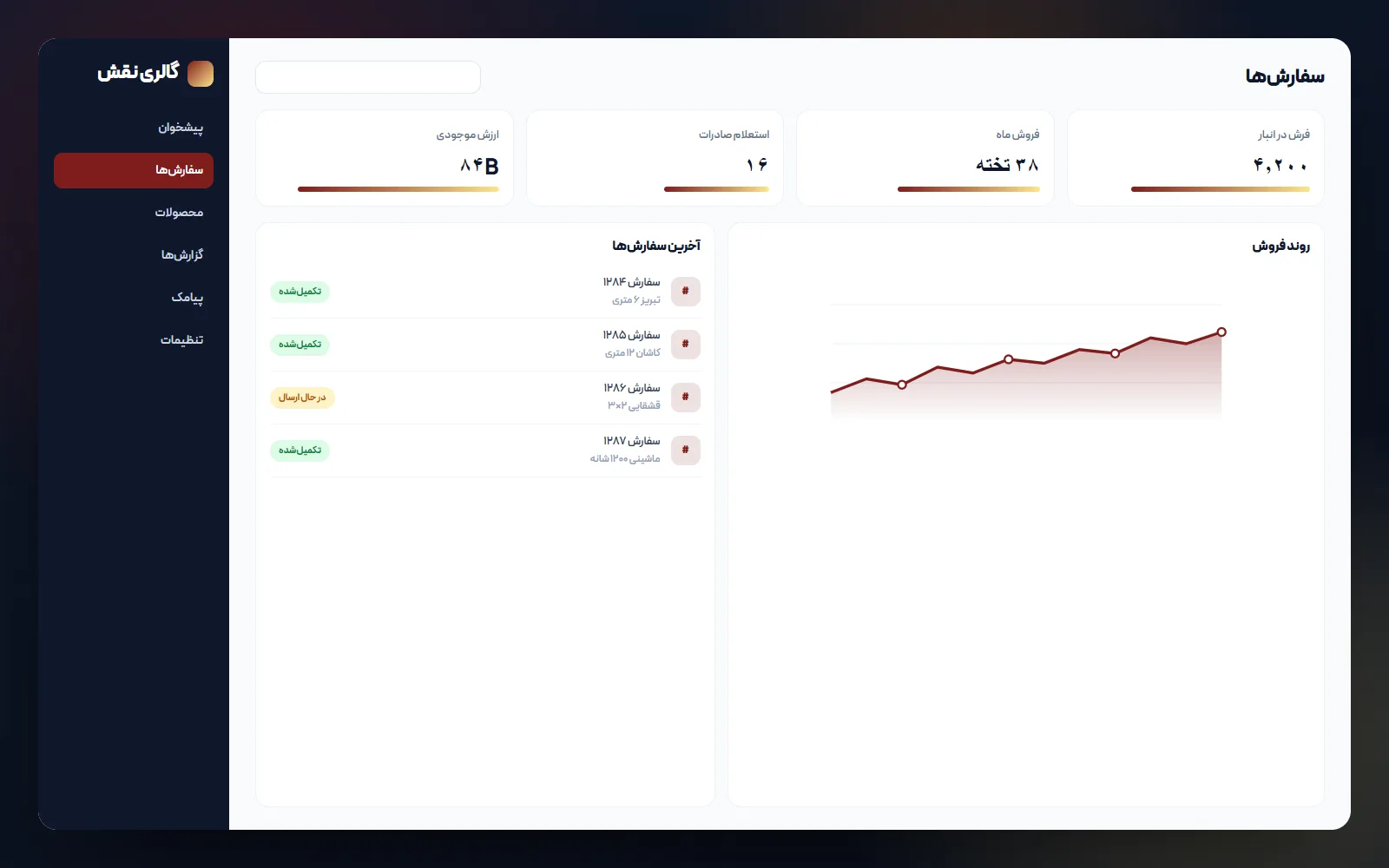Click the ۴,۲۰۰ stock value

coord(1280,165)
